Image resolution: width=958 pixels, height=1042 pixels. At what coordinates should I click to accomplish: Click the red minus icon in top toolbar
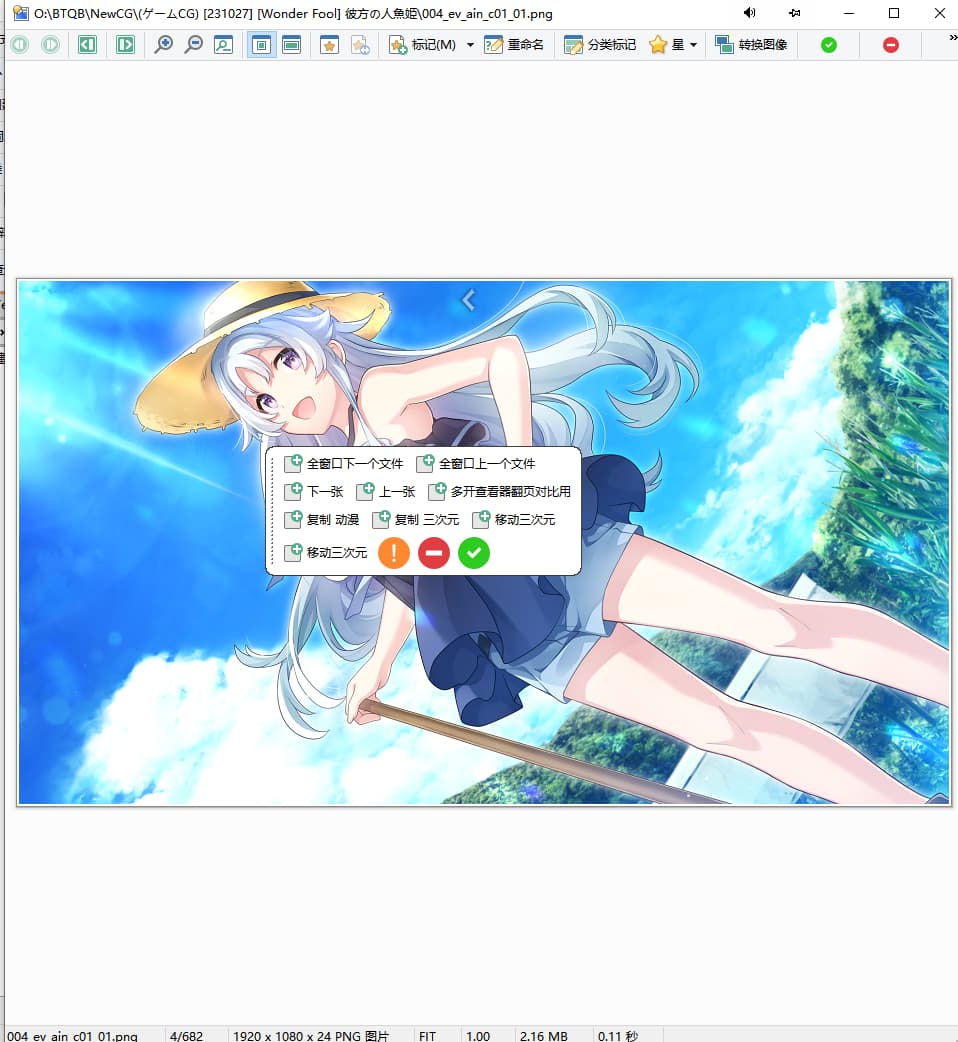coord(890,45)
